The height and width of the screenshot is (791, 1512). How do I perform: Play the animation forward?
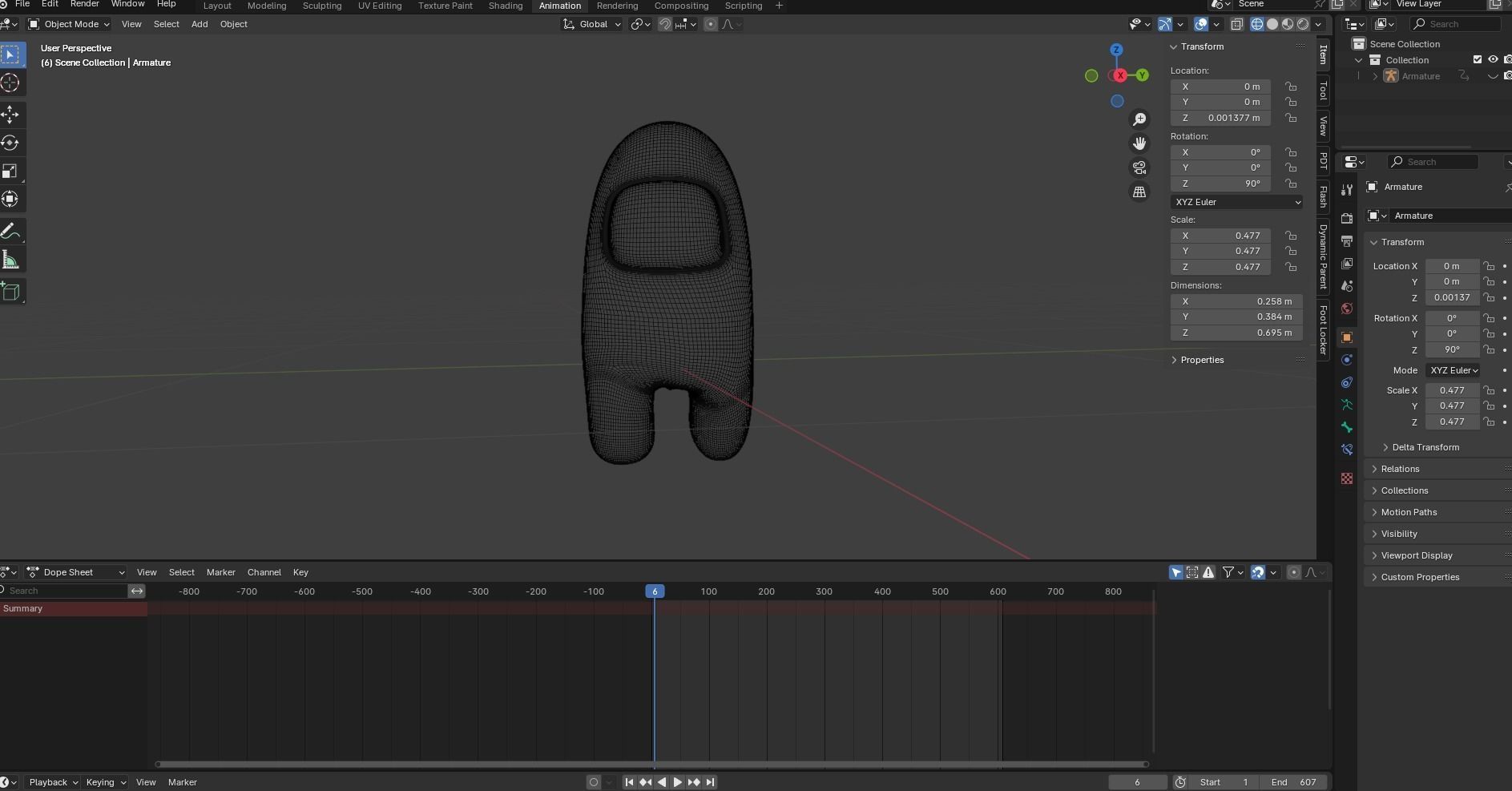(678, 782)
